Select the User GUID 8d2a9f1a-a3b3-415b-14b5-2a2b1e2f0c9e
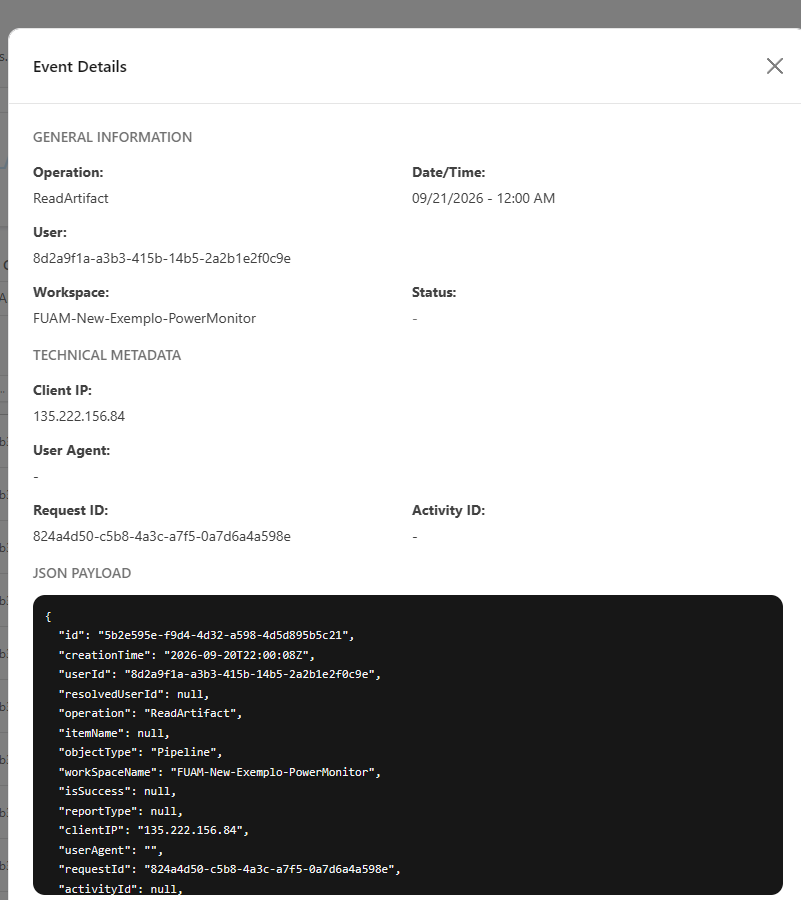The height and width of the screenshot is (908, 801). pos(162,258)
